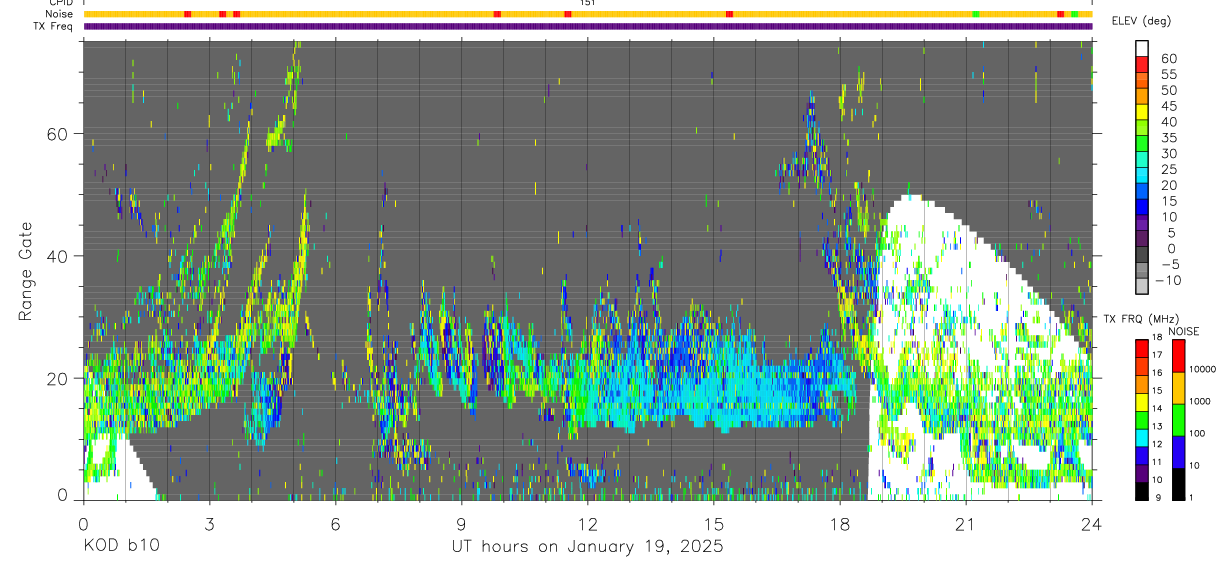Click the white top swatch of ELEV color bar
The image size is (1228, 567).
[x=1142, y=49]
